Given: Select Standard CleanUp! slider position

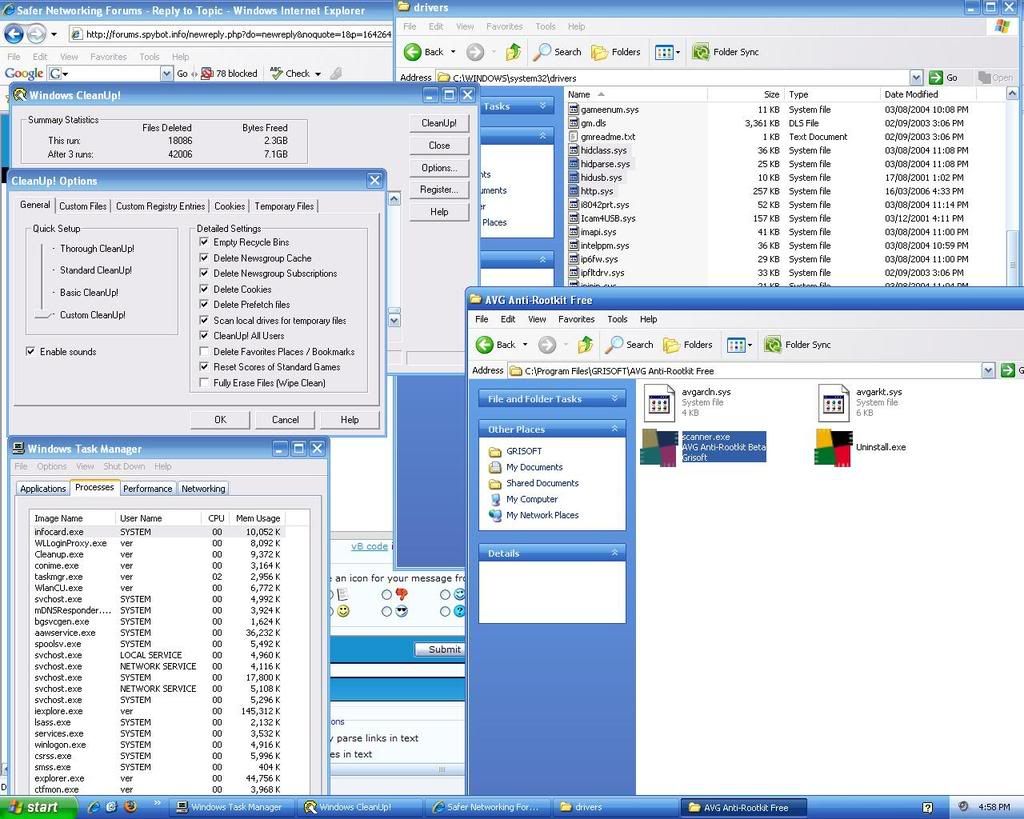Looking at the screenshot, I should (x=96, y=270).
